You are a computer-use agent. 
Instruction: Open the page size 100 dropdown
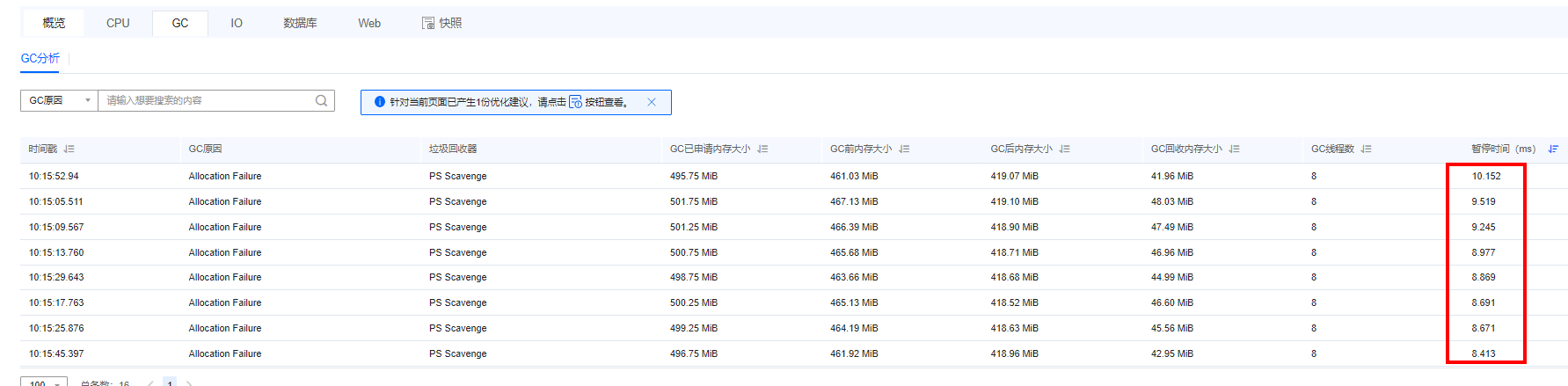[x=44, y=382]
